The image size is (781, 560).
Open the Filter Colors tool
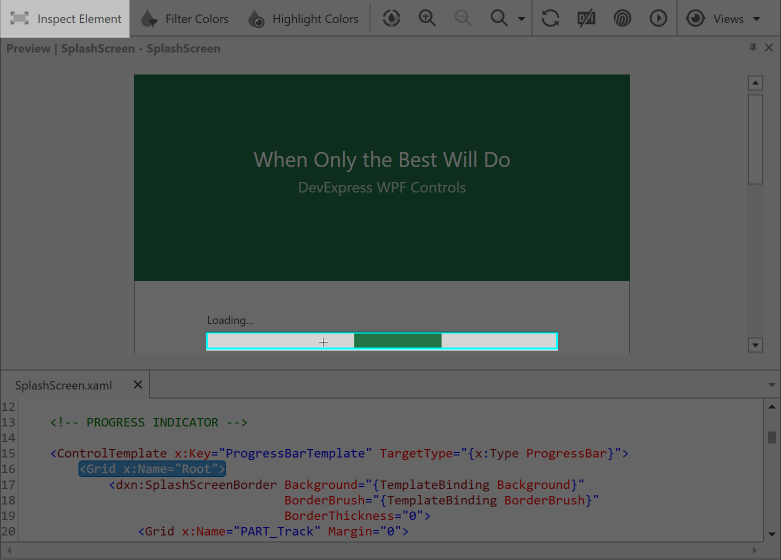click(x=184, y=19)
